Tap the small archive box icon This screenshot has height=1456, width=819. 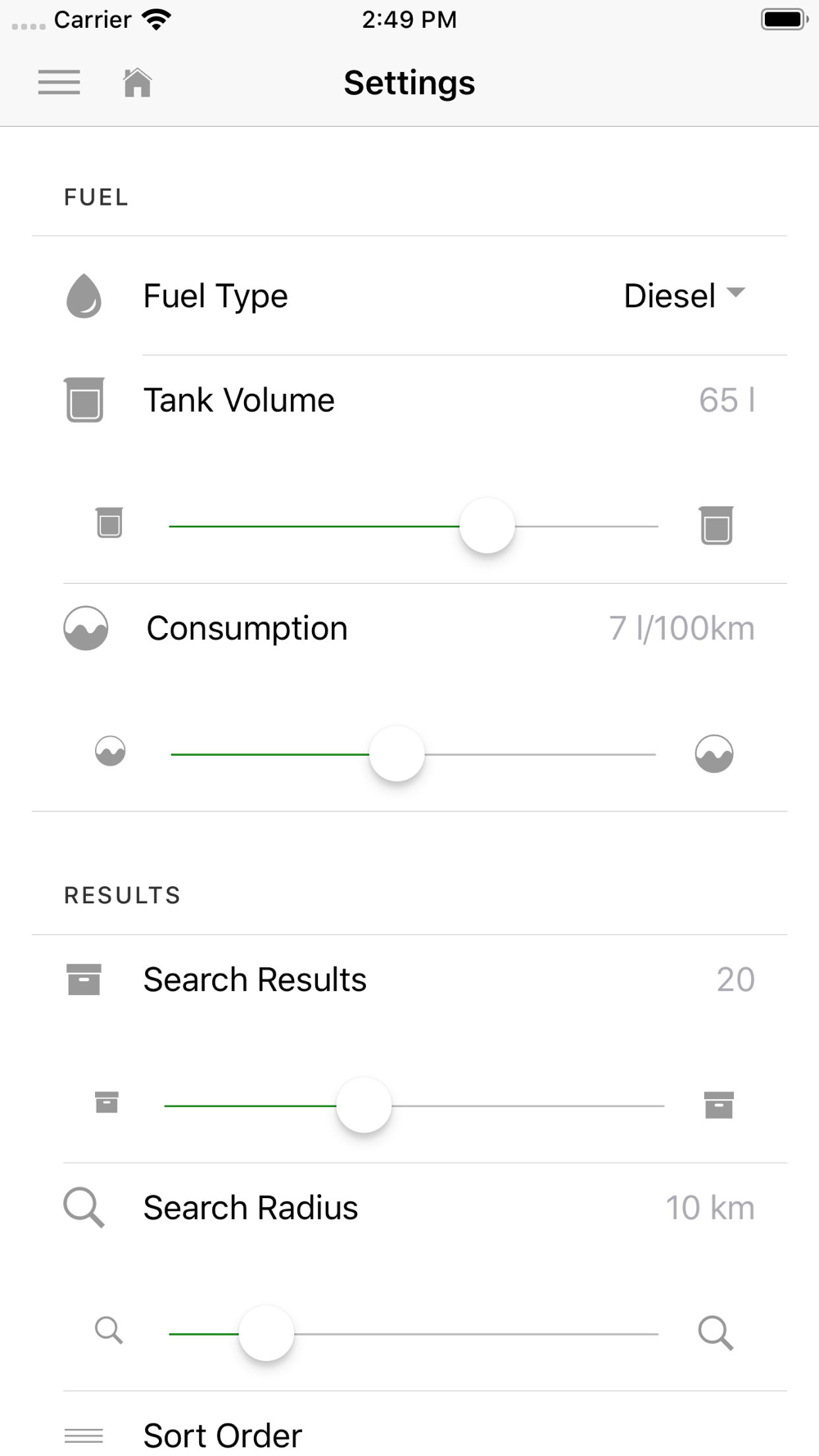click(106, 1102)
